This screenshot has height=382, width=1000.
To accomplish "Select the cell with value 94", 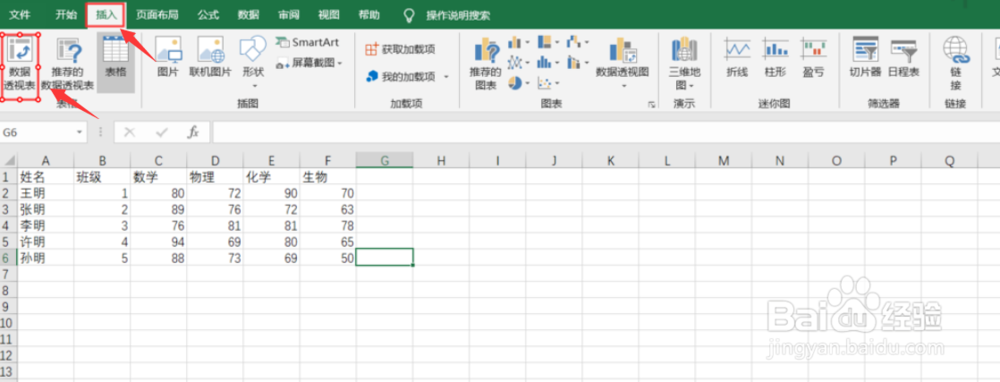I will tap(159, 242).
